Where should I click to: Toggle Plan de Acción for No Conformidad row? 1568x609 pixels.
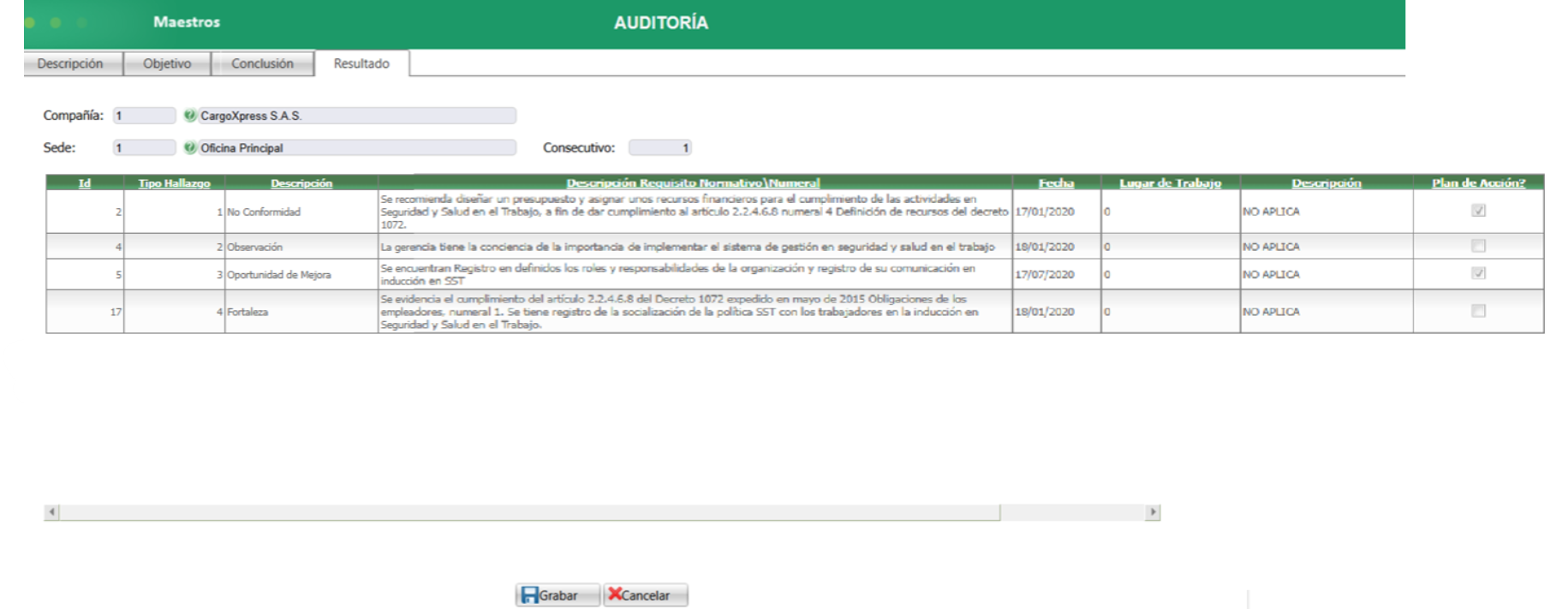[x=1478, y=211]
